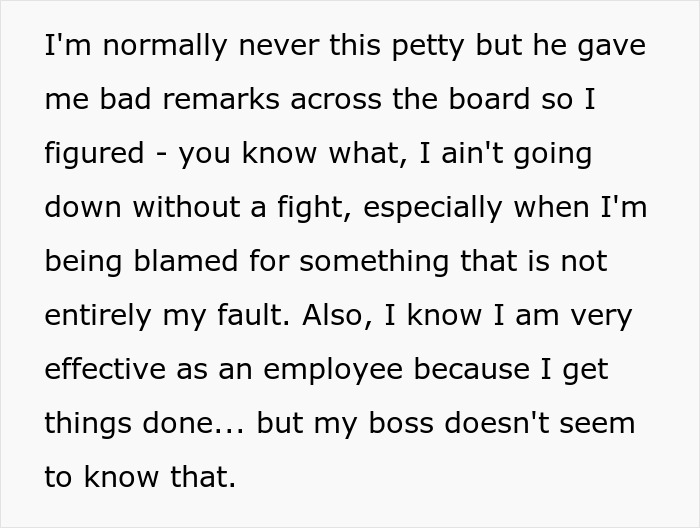Click the final words "know that"
This screenshot has width=700, height=528.
pos(159,477)
